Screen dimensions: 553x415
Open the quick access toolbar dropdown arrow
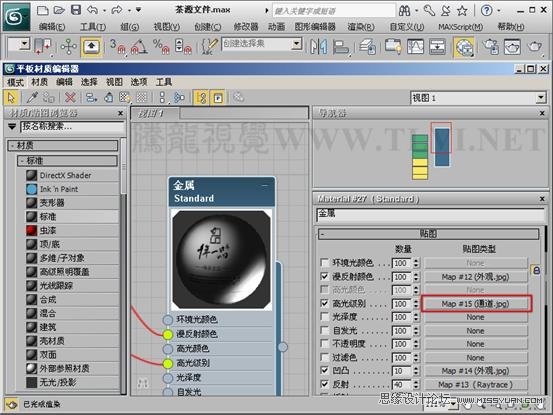pyautogui.click(x=139, y=10)
